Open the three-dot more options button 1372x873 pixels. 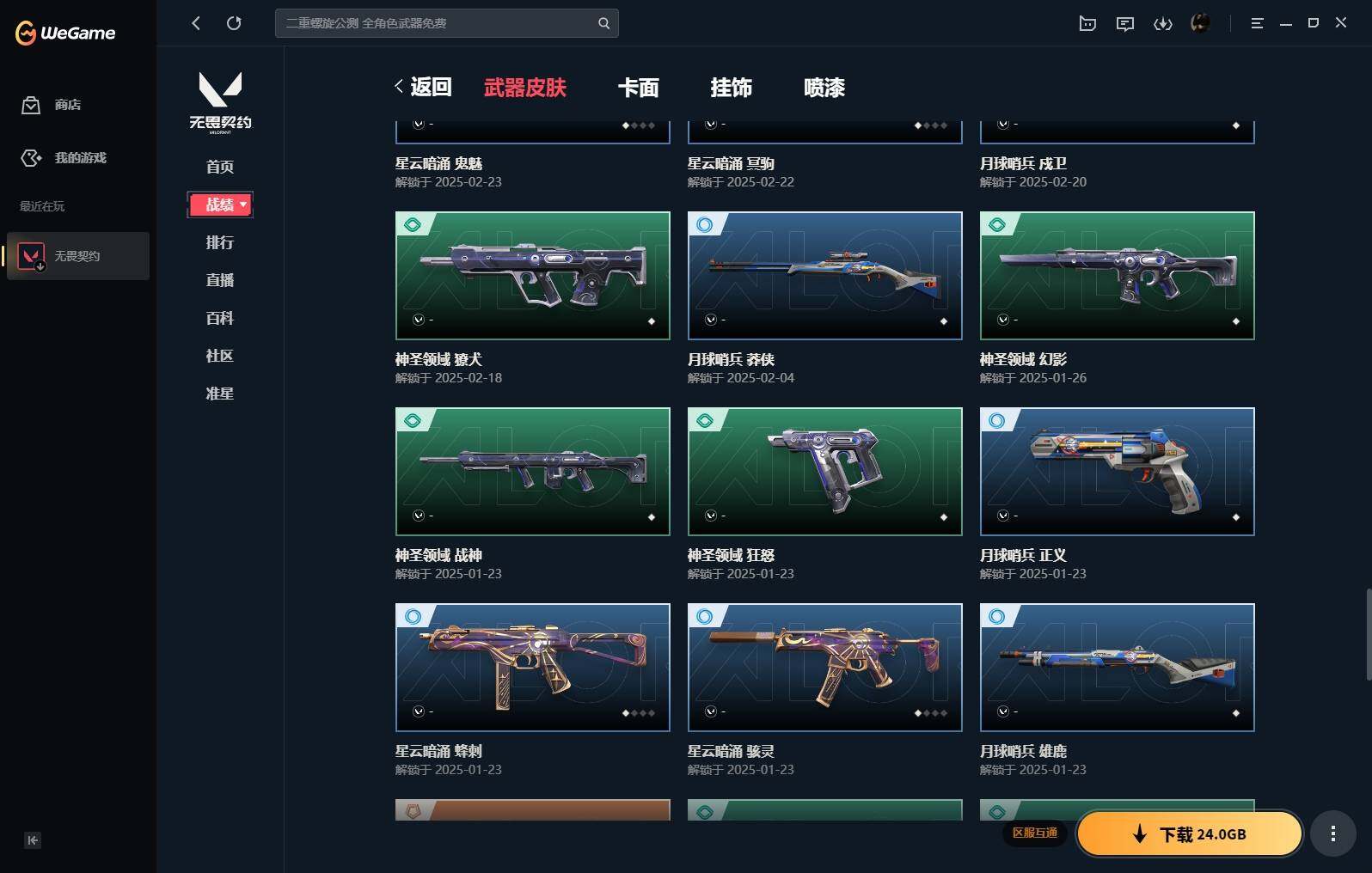(x=1332, y=833)
